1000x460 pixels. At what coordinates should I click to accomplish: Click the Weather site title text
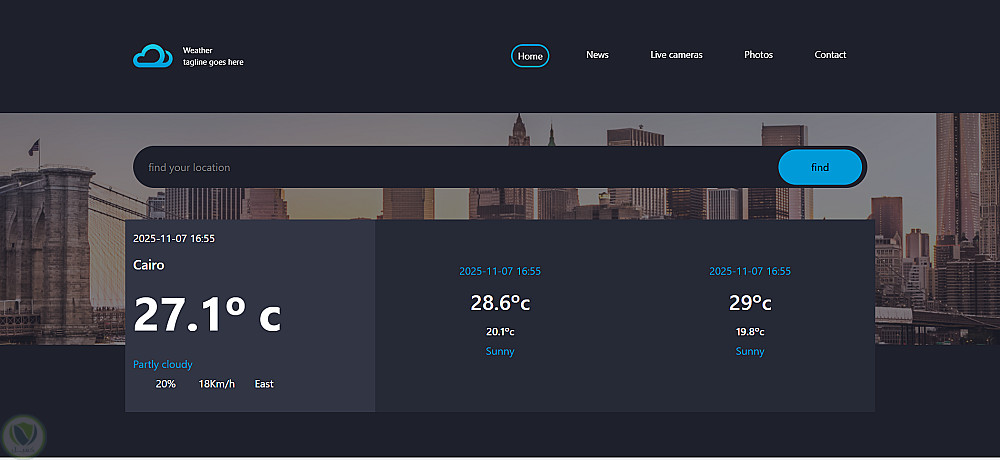point(197,50)
